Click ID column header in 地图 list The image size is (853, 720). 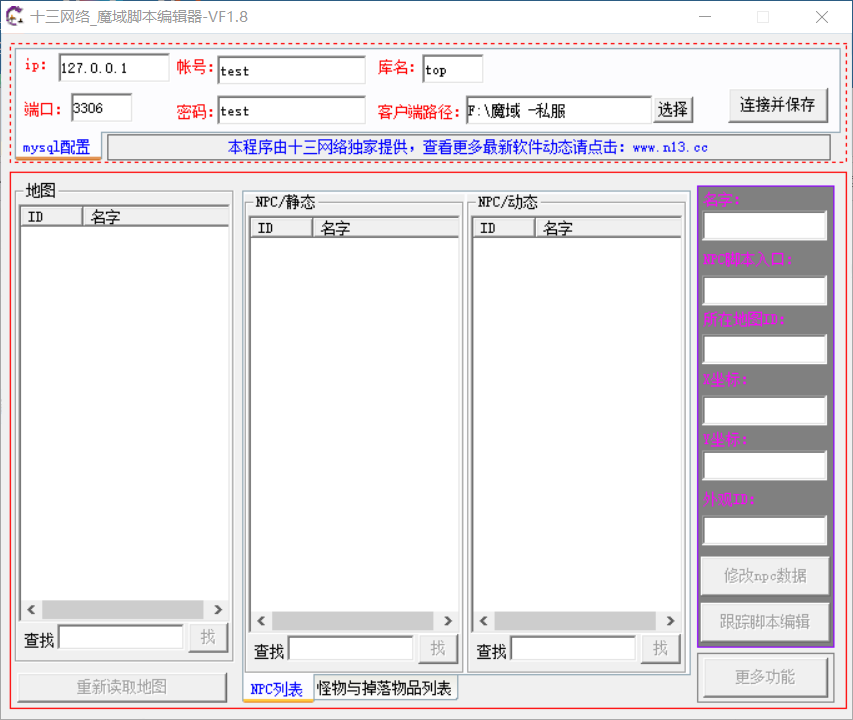coord(51,217)
